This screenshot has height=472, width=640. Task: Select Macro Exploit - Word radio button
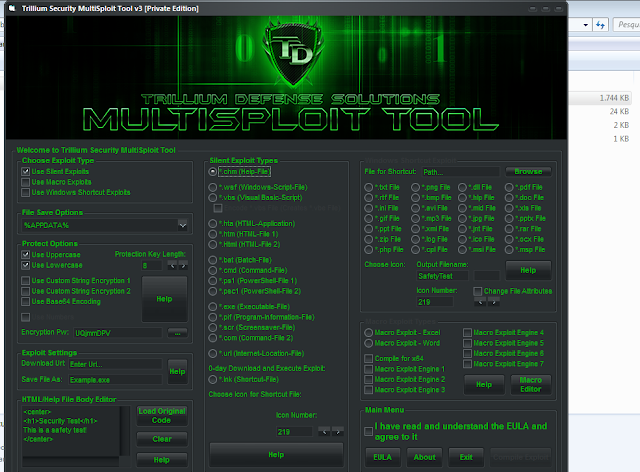pos(369,343)
